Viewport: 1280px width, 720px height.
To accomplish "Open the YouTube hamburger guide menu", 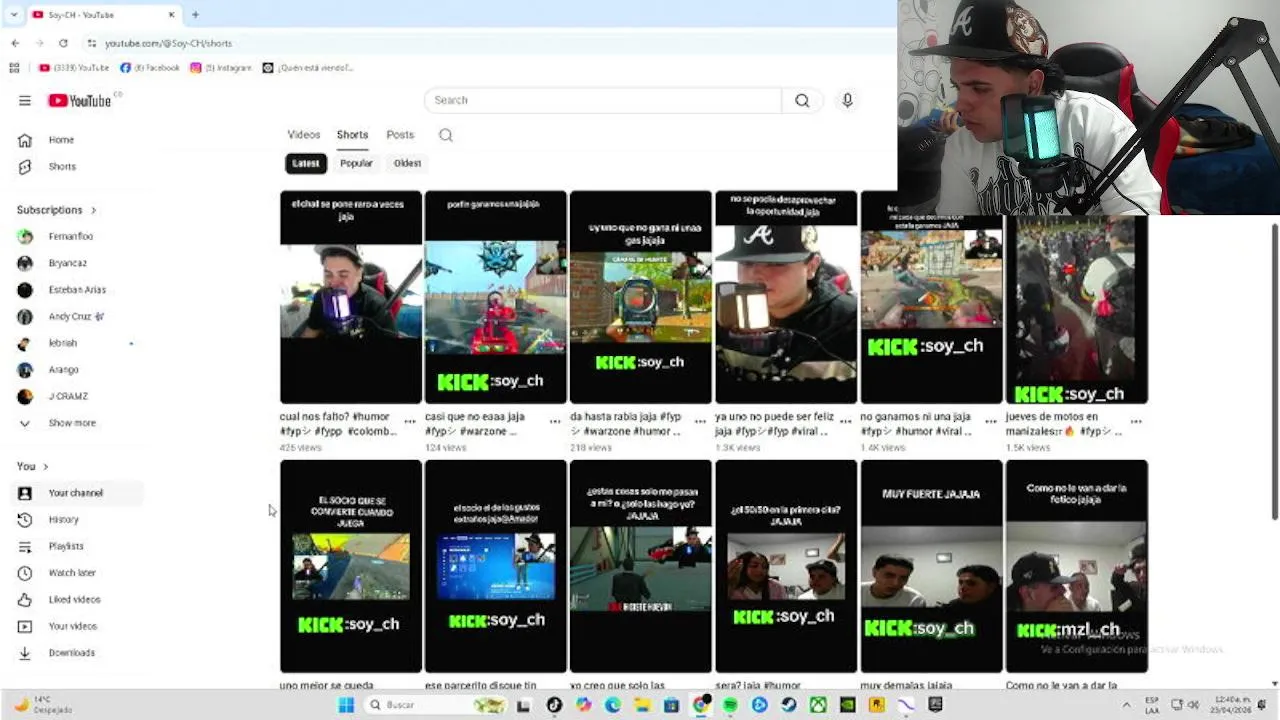I will (24, 100).
